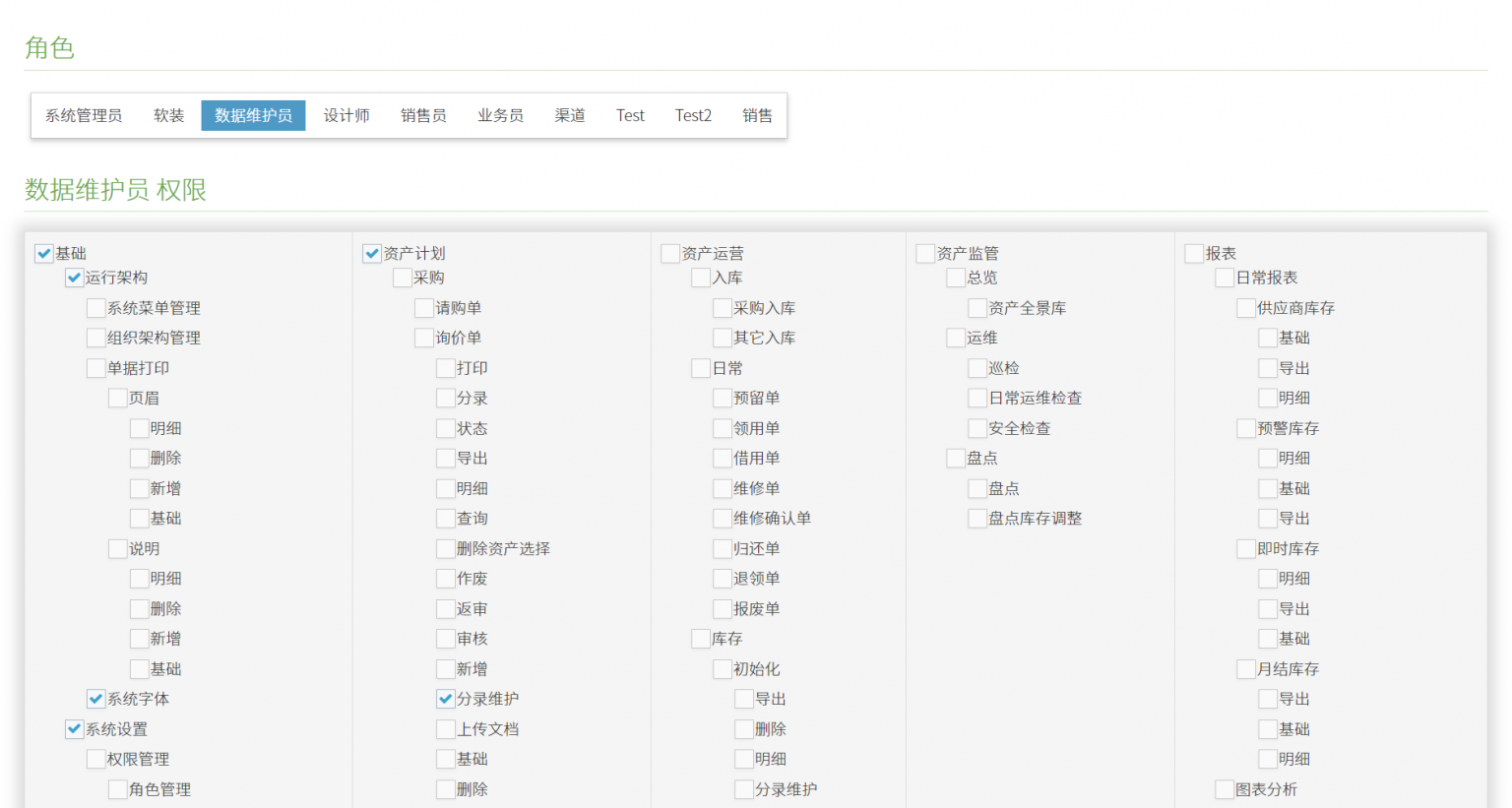Screen dimensions: 1512x808
Task: Select the 设计师 role tab
Action: (x=346, y=115)
